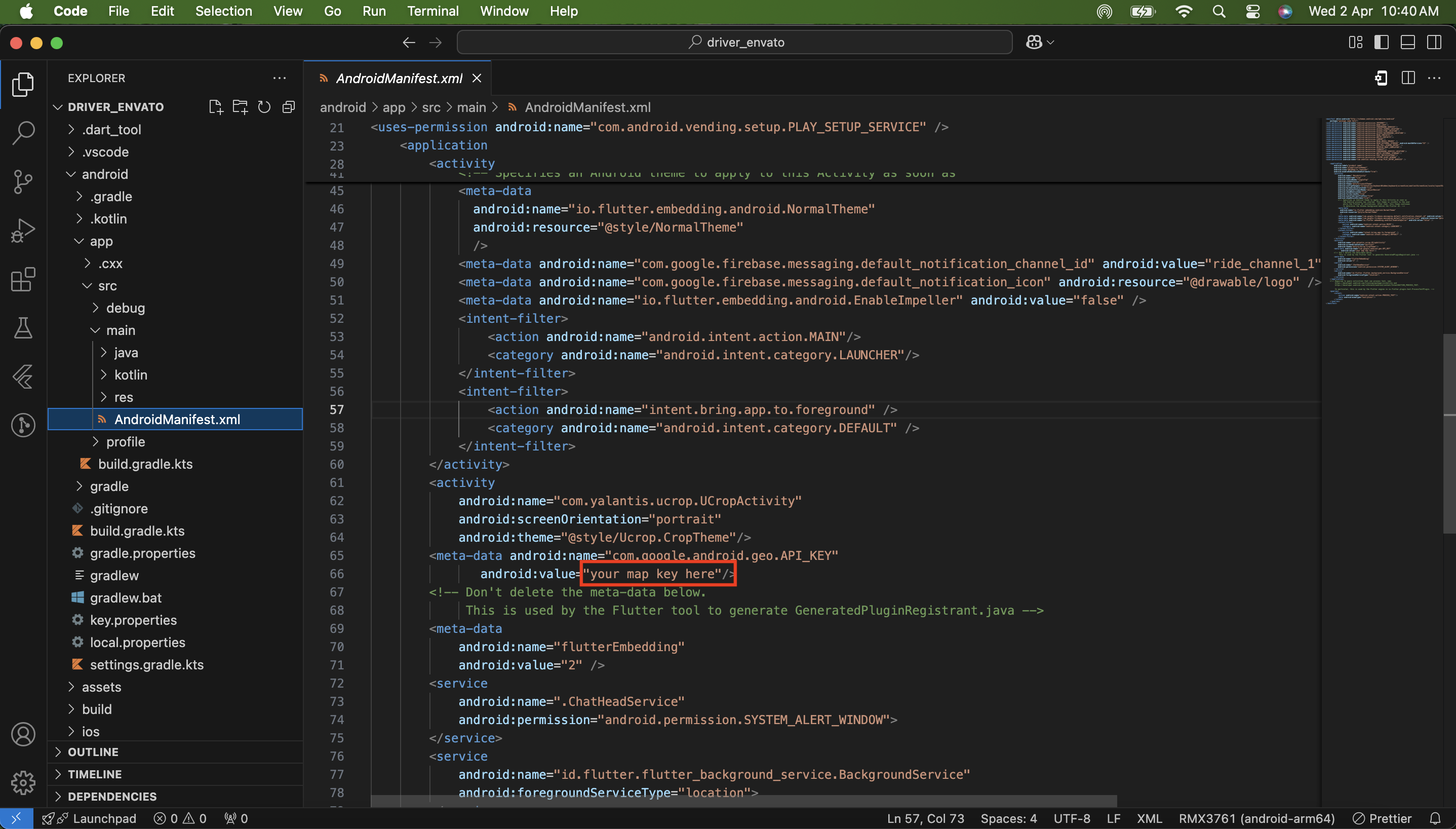Open the Search view in activity bar
The height and width of the screenshot is (829, 1456).
pos(23,133)
